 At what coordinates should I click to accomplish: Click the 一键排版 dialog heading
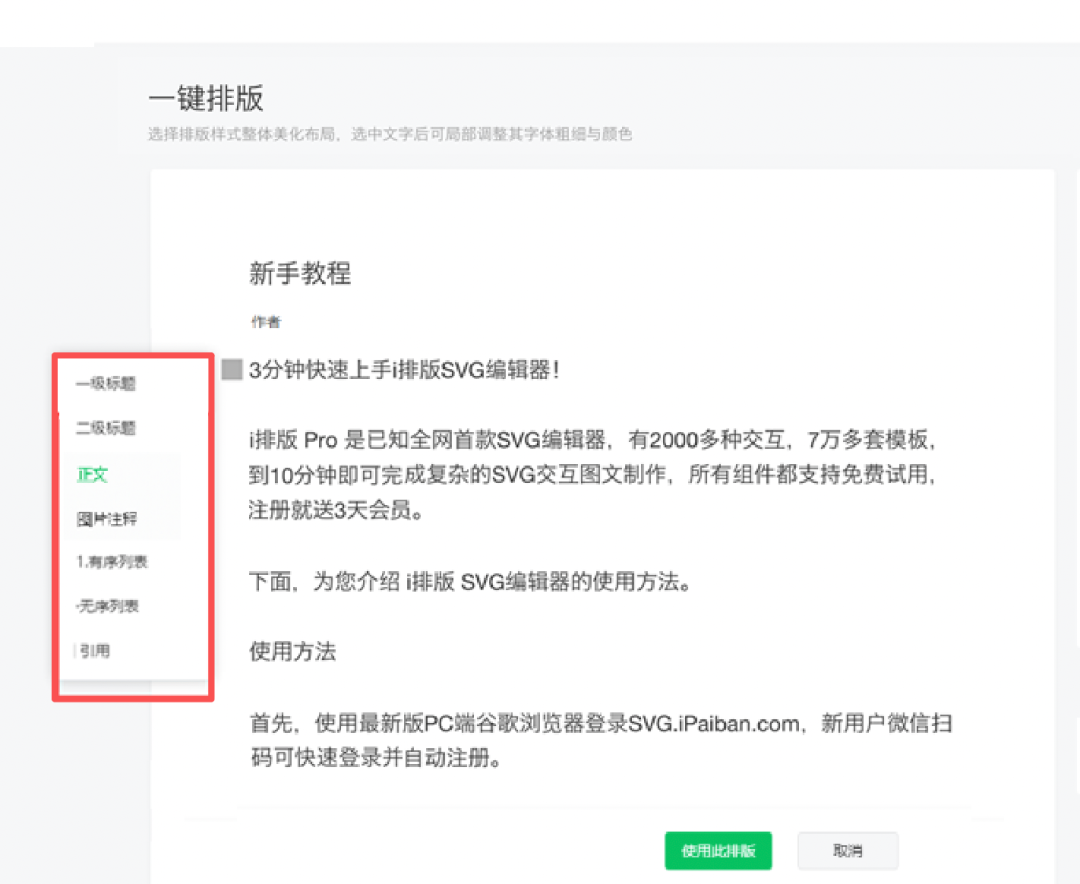[206, 98]
